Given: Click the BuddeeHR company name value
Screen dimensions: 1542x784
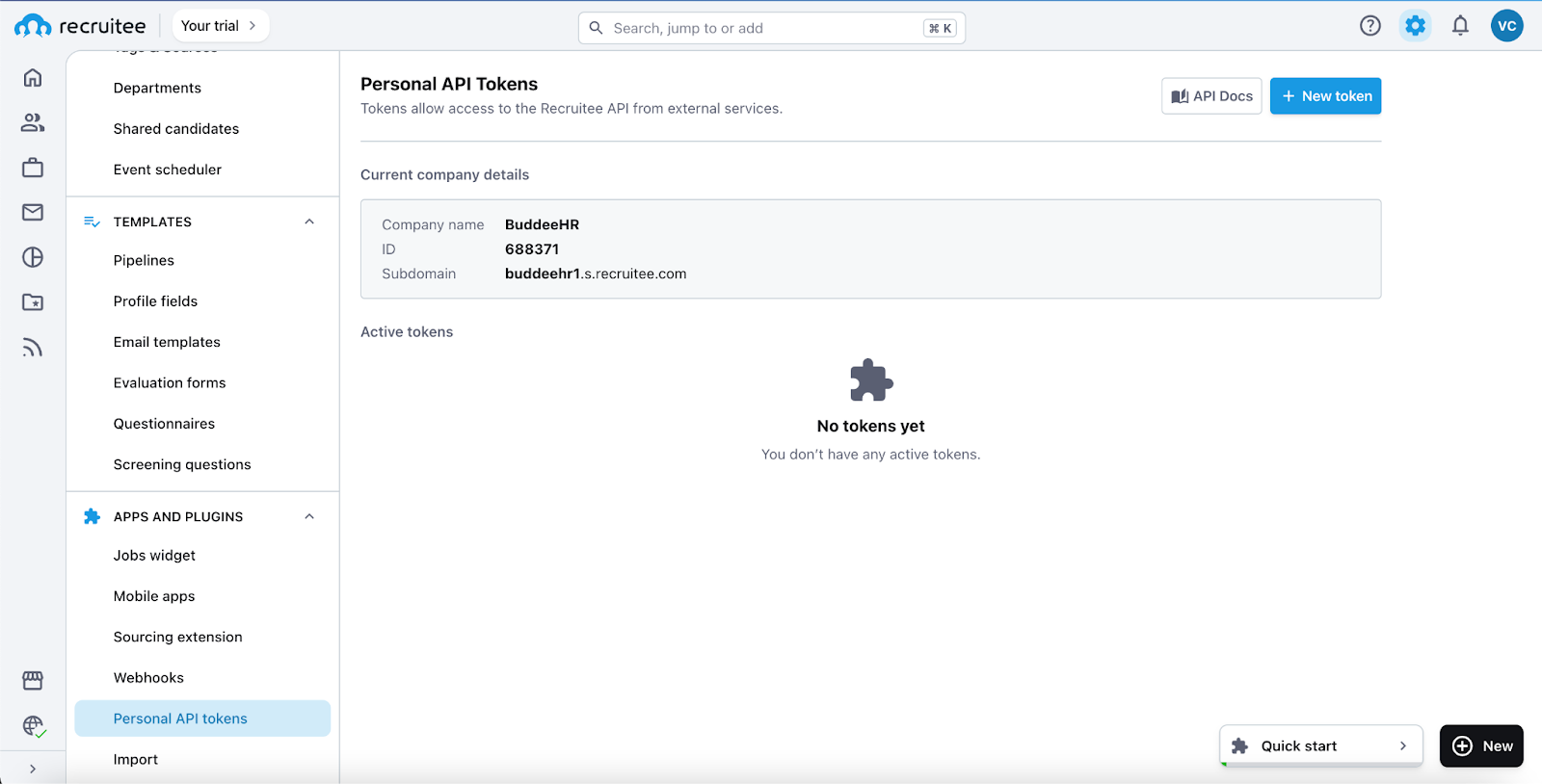Looking at the screenshot, I should coord(542,224).
